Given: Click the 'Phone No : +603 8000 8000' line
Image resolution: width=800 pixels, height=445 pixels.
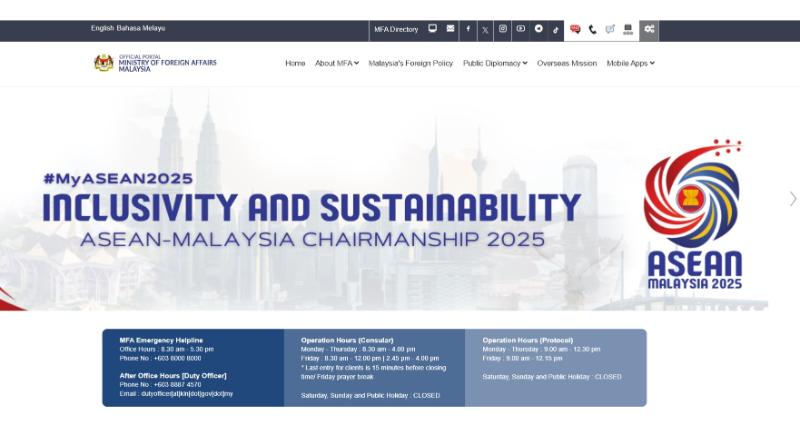Looking at the screenshot, I should tap(160, 358).
